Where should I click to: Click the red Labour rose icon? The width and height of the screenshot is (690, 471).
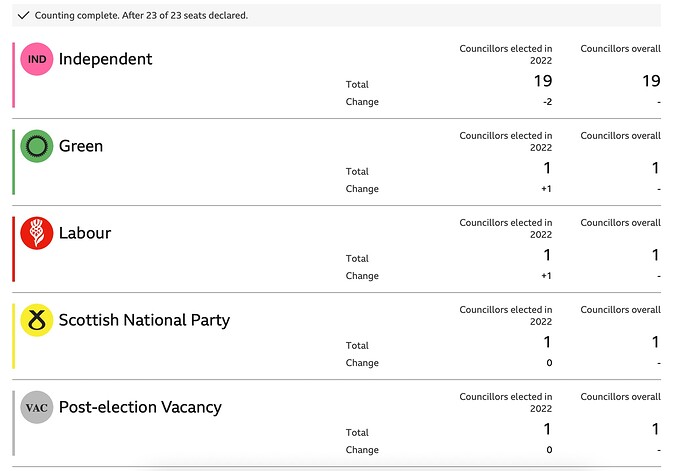pyautogui.click(x=37, y=234)
